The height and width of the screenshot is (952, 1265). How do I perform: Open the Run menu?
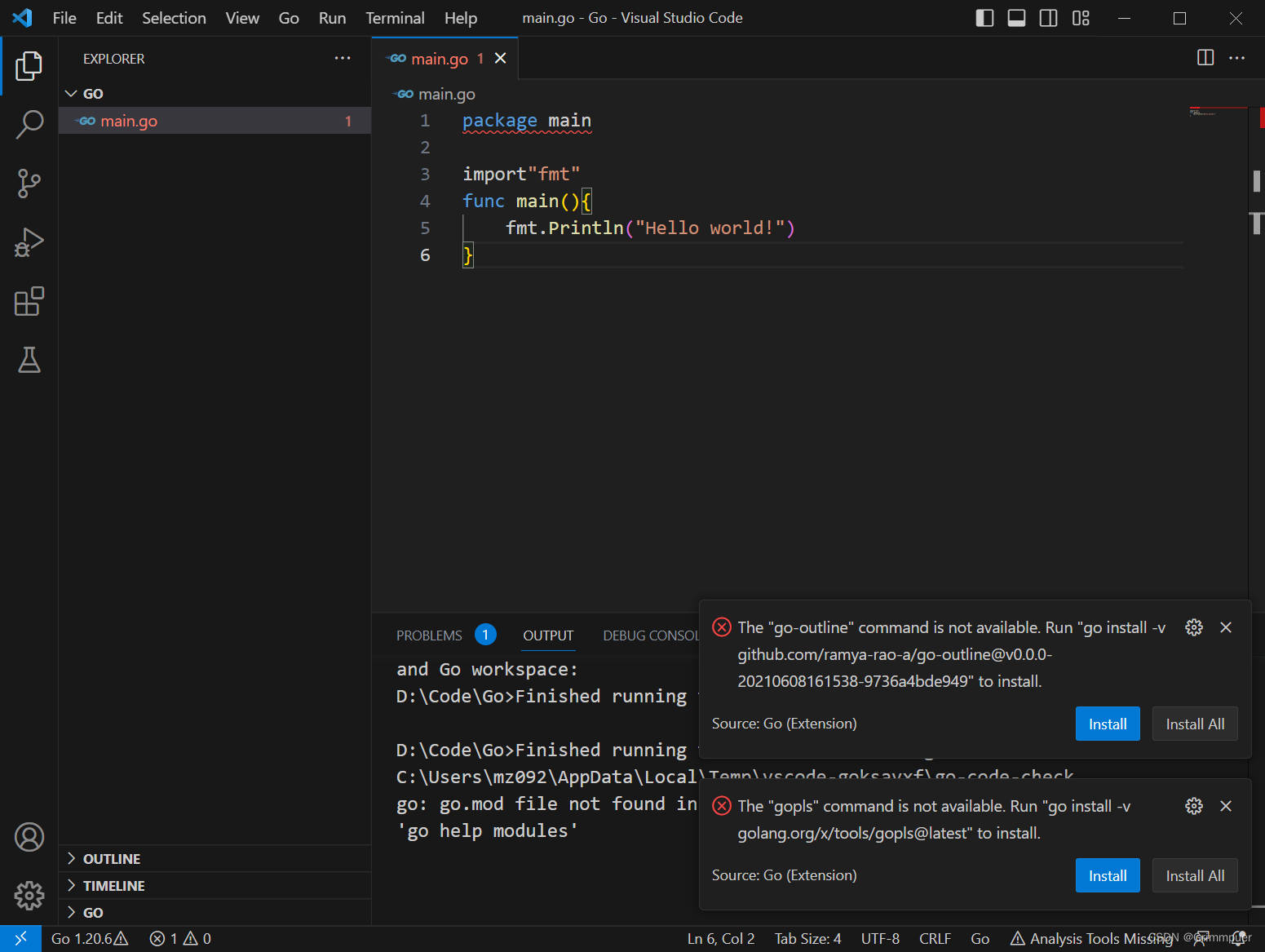[332, 18]
